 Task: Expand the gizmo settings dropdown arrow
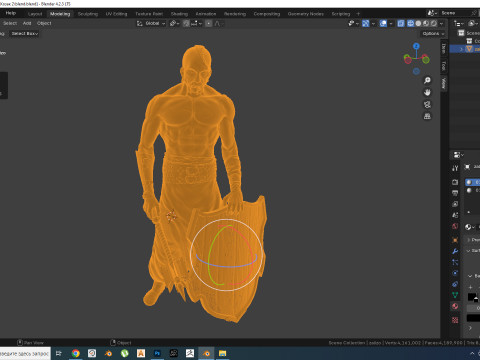[x=373, y=23]
